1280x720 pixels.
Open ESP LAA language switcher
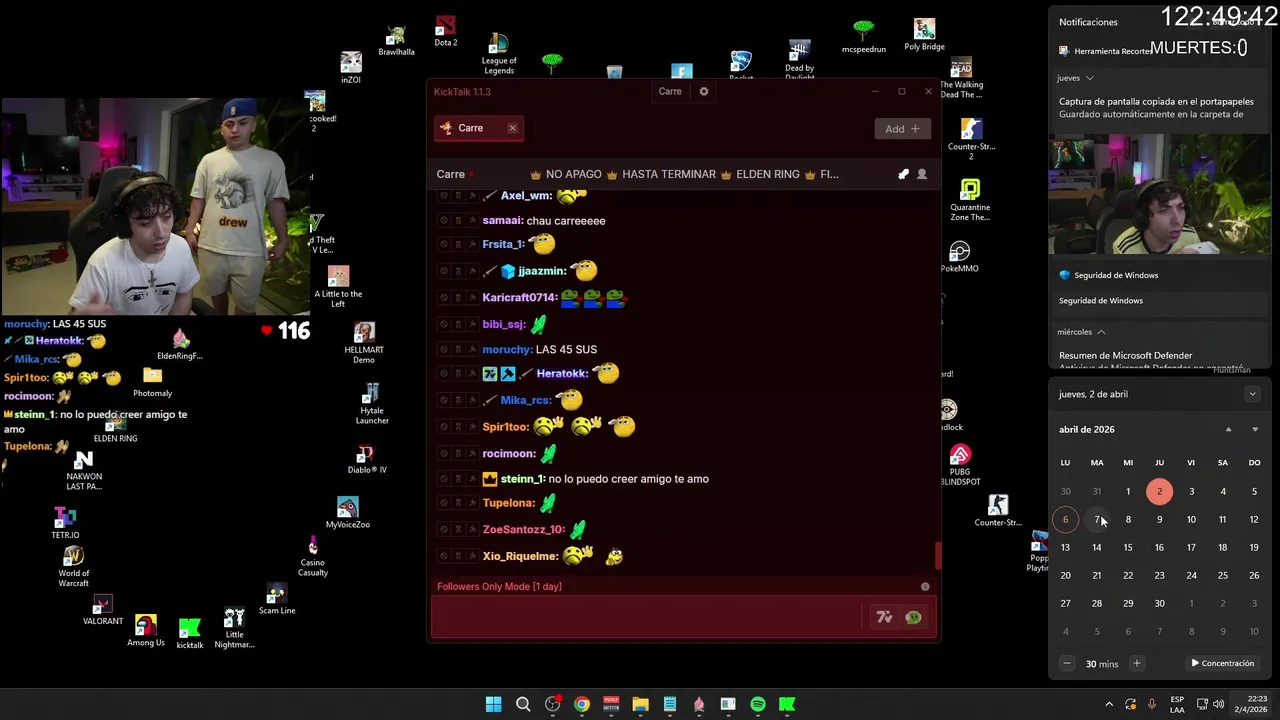click(x=1177, y=704)
